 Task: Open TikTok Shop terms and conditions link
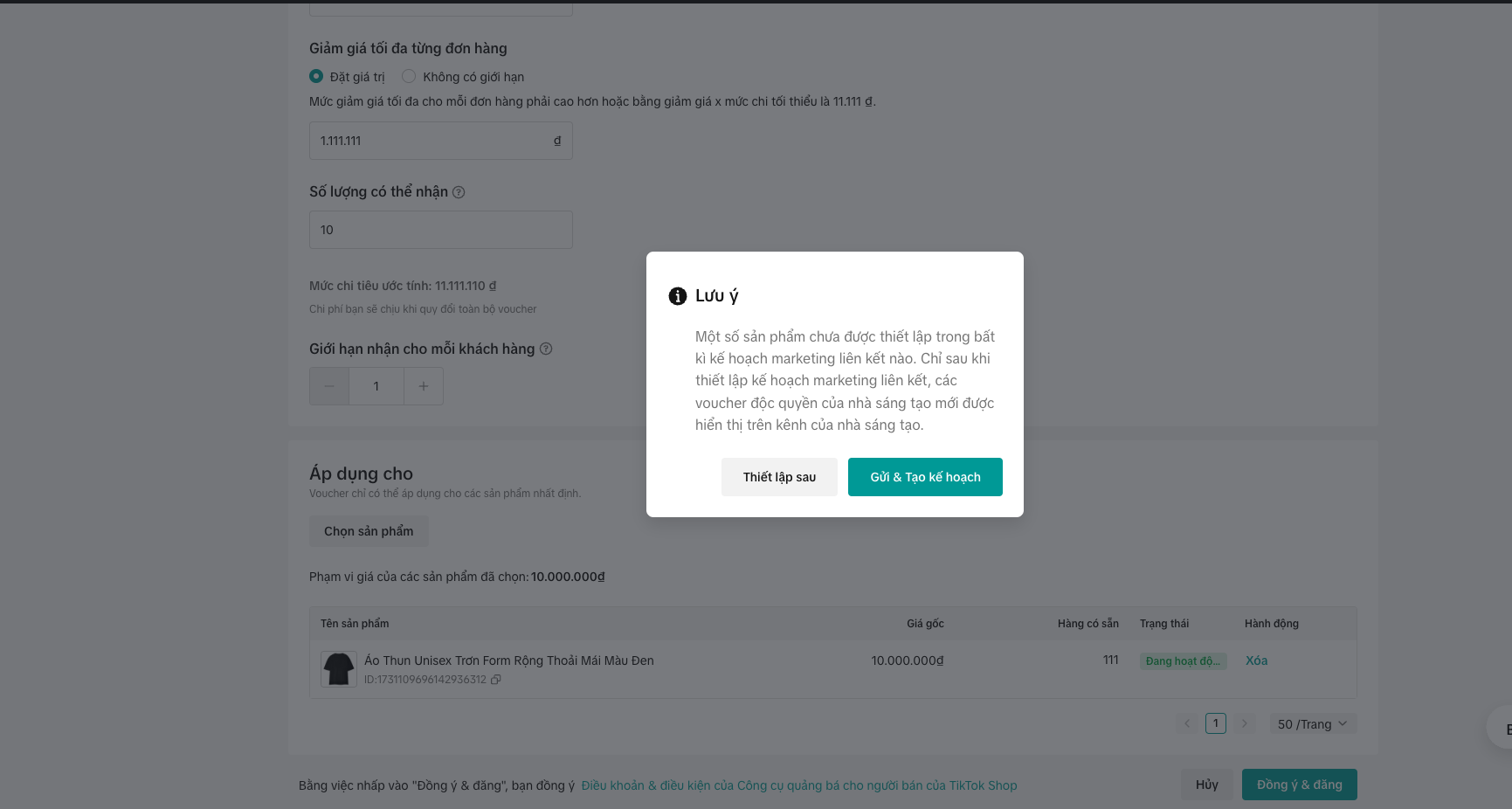(x=798, y=785)
